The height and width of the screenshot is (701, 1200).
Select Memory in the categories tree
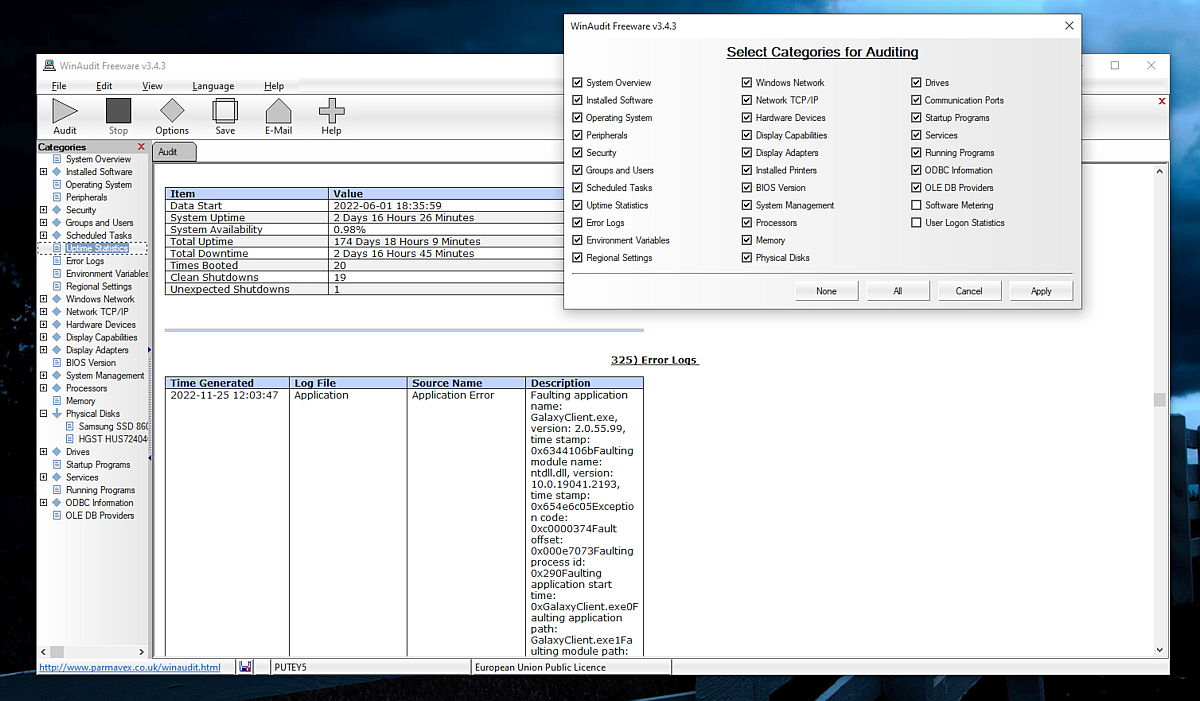(81, 401)
